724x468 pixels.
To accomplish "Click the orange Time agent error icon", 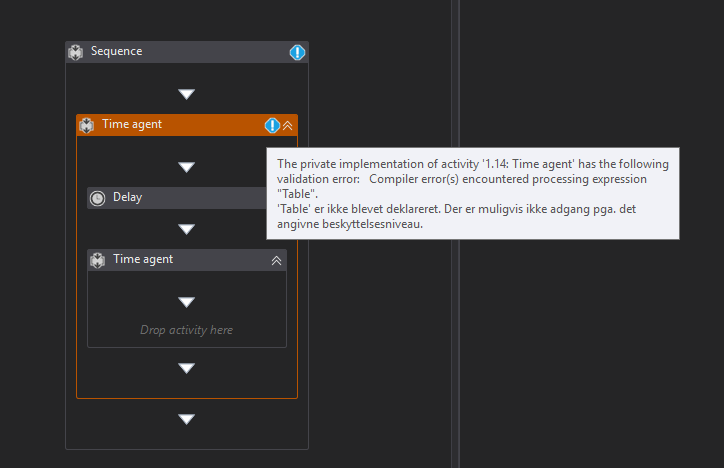I will (272, 125).
